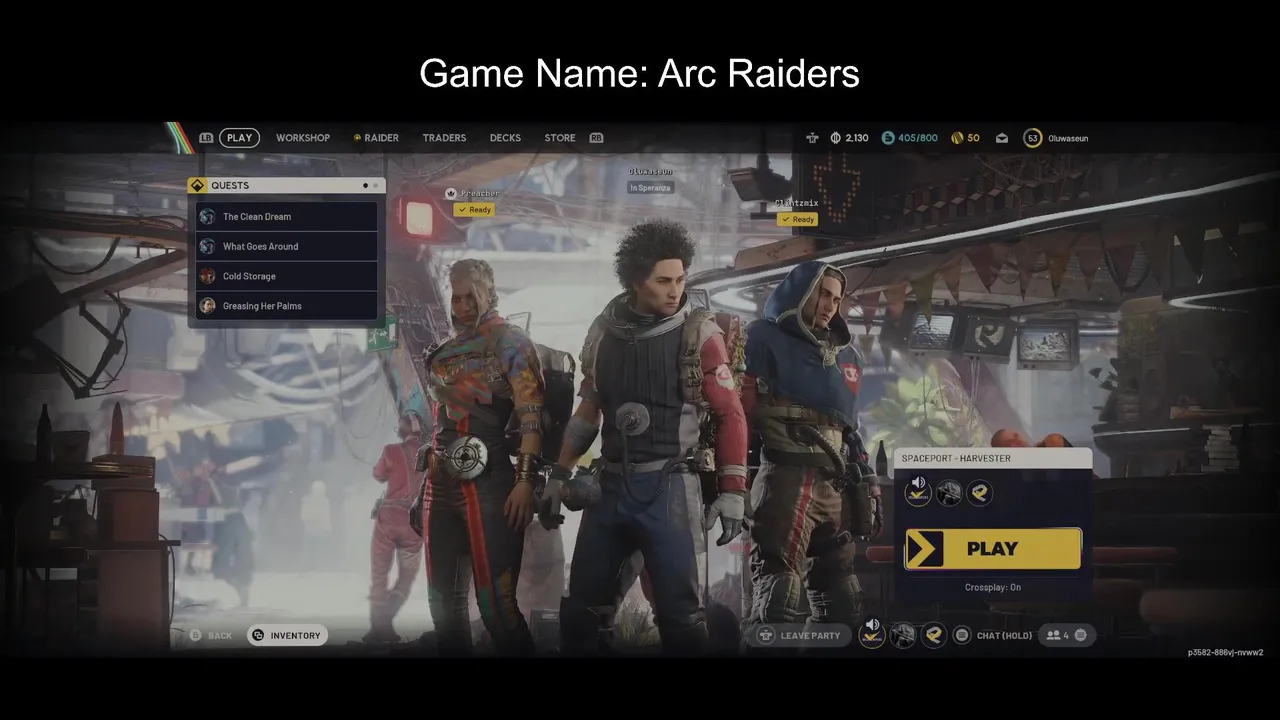This screenshot has height=720, width=1280.
Task: Click the Quests panel header
Action: pyautogui.click(x=286, y=185)
